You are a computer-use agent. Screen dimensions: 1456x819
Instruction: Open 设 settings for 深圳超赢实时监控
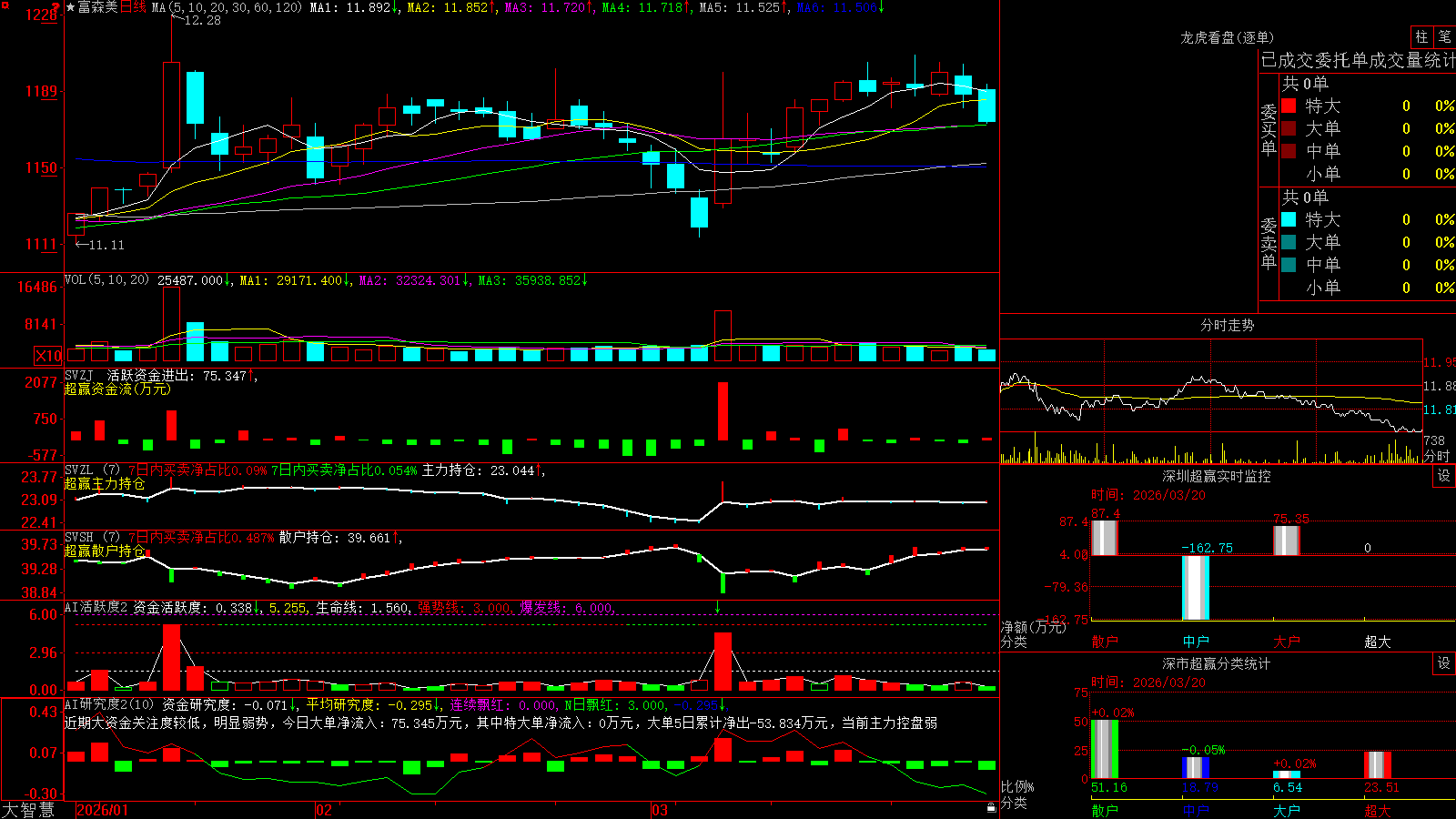[1444, 476]
